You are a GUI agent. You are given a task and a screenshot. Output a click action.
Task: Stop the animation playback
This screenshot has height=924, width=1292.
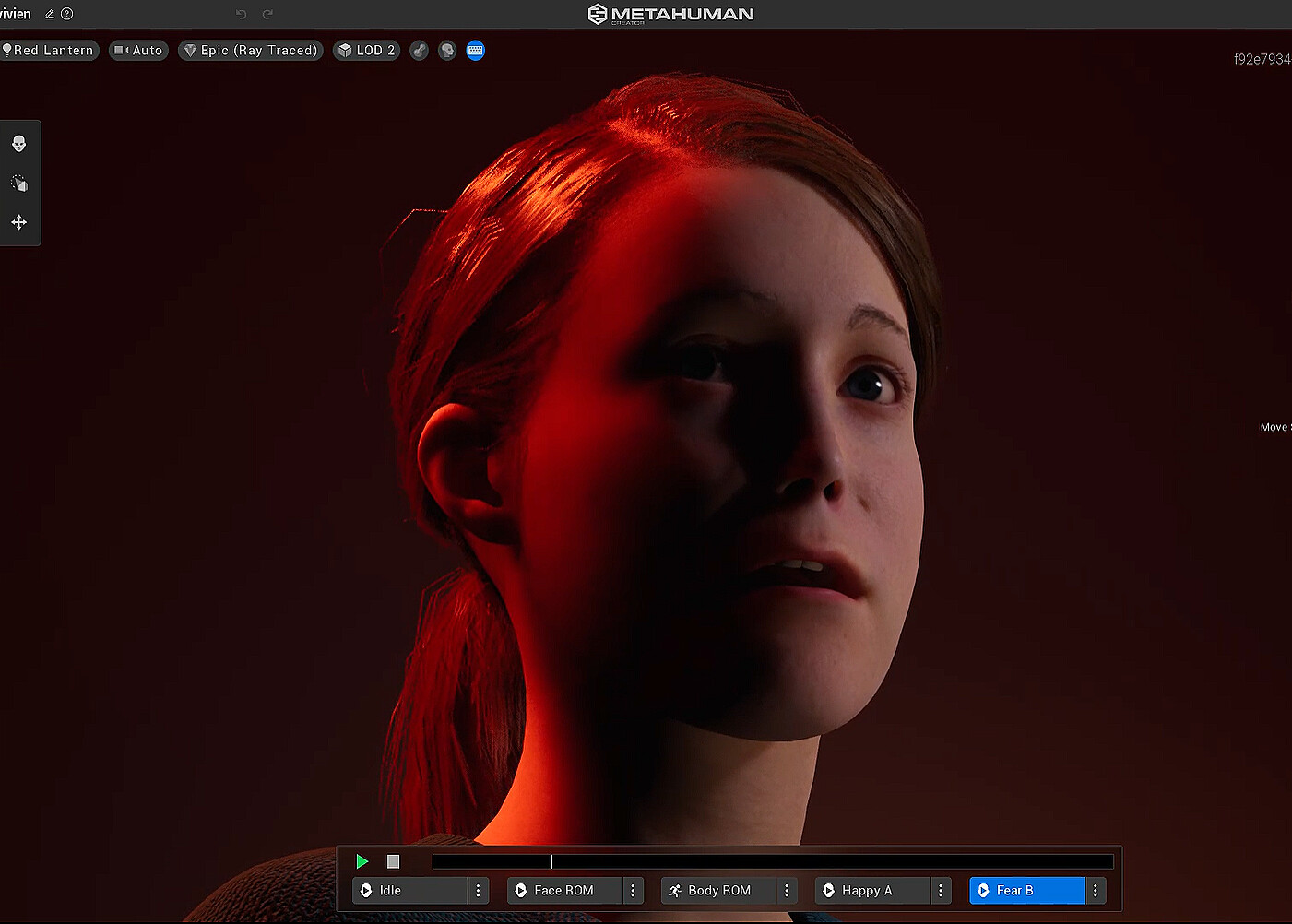(x=393, y=861)
